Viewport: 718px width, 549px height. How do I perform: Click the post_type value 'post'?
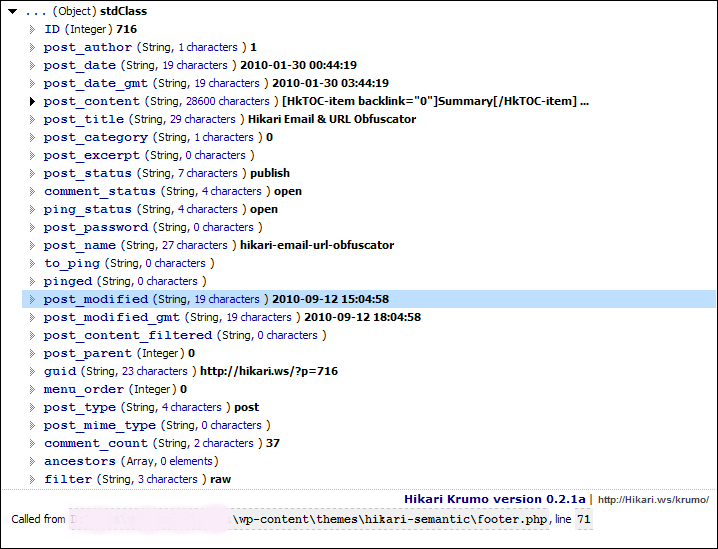(247, 408)
